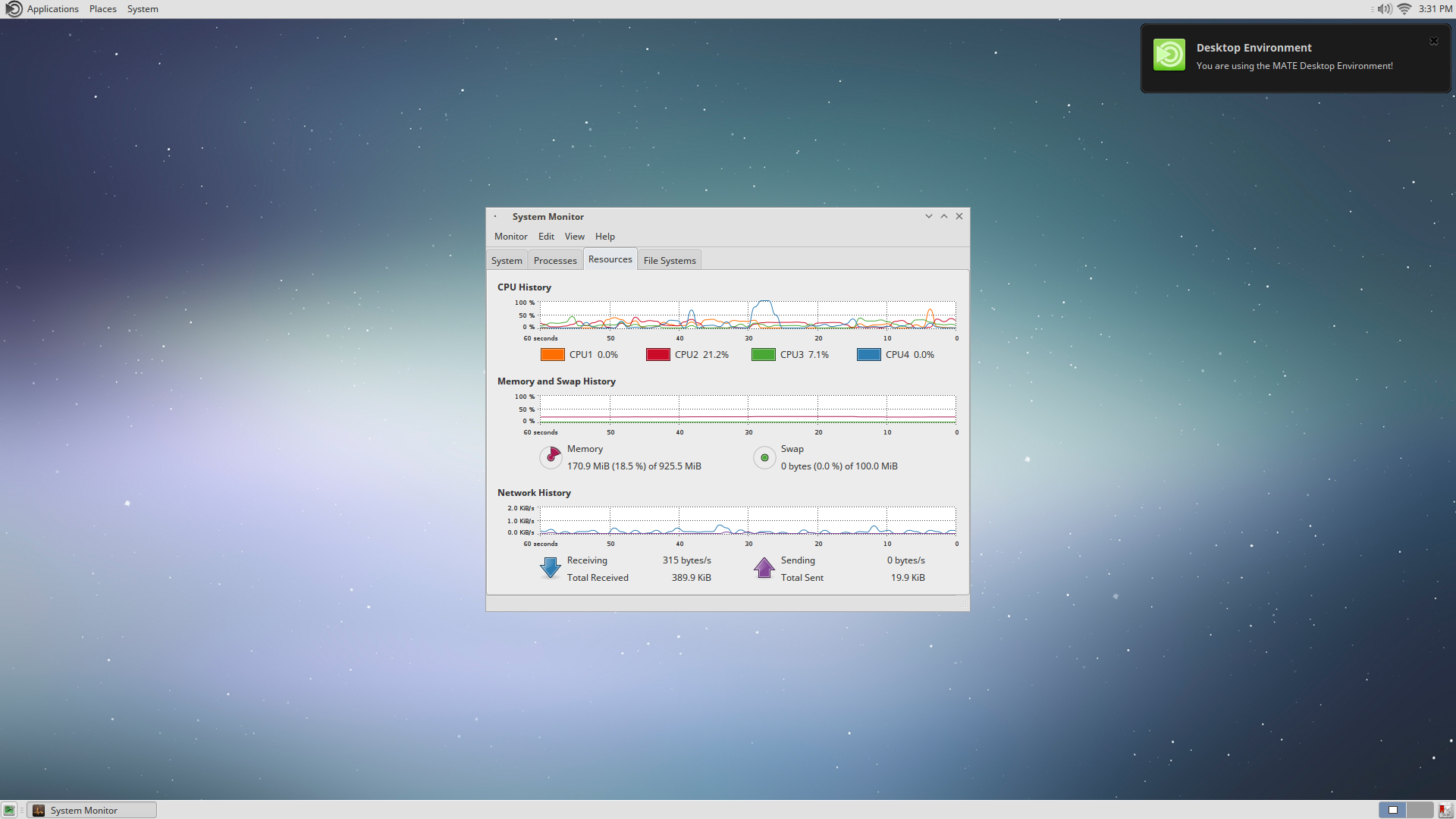Click the Wi-Fi network tray icon
The height and width of the screenshot is (819, 1456).
1404,9
